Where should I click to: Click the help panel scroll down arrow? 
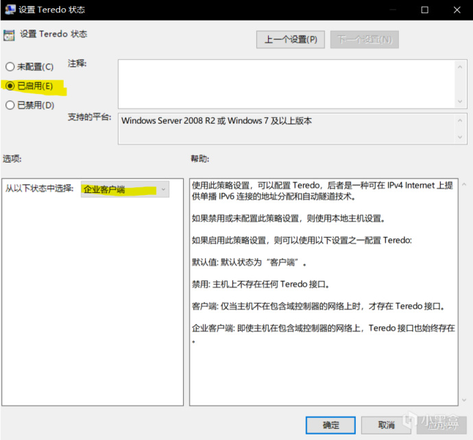coord(464,400)
